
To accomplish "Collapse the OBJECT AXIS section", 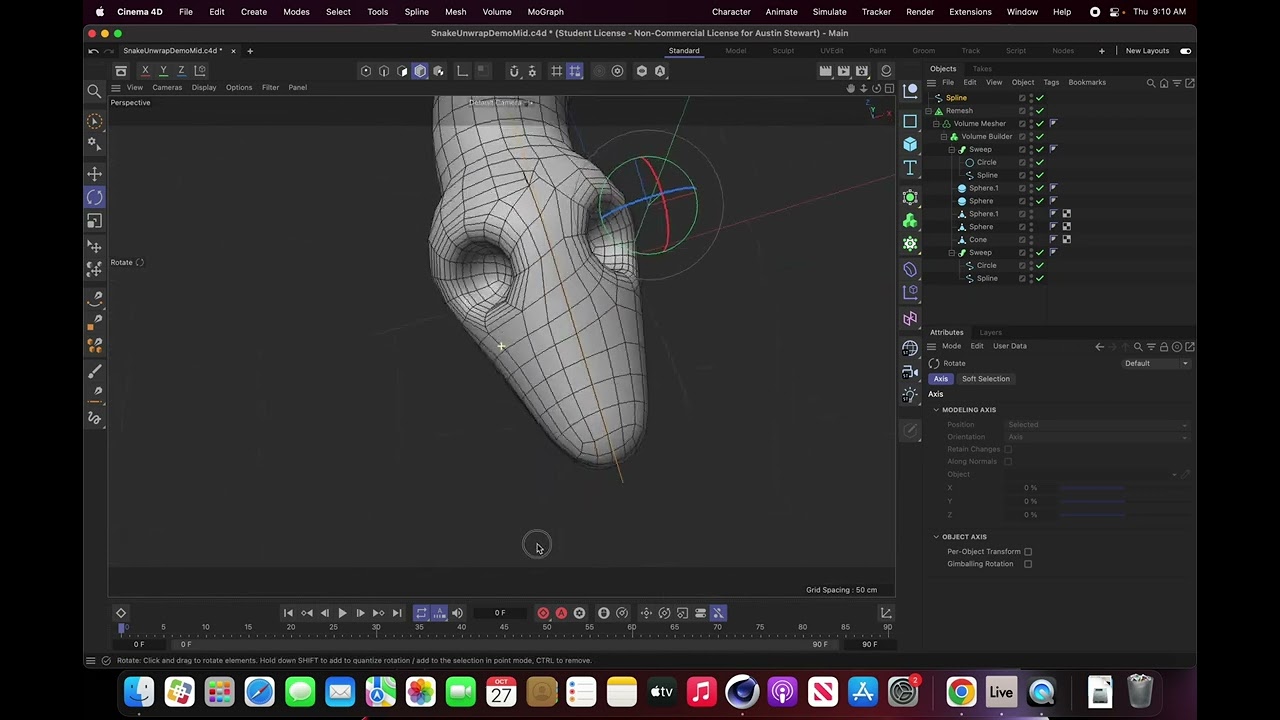I will pyautogui.click(x=937, y=537).
